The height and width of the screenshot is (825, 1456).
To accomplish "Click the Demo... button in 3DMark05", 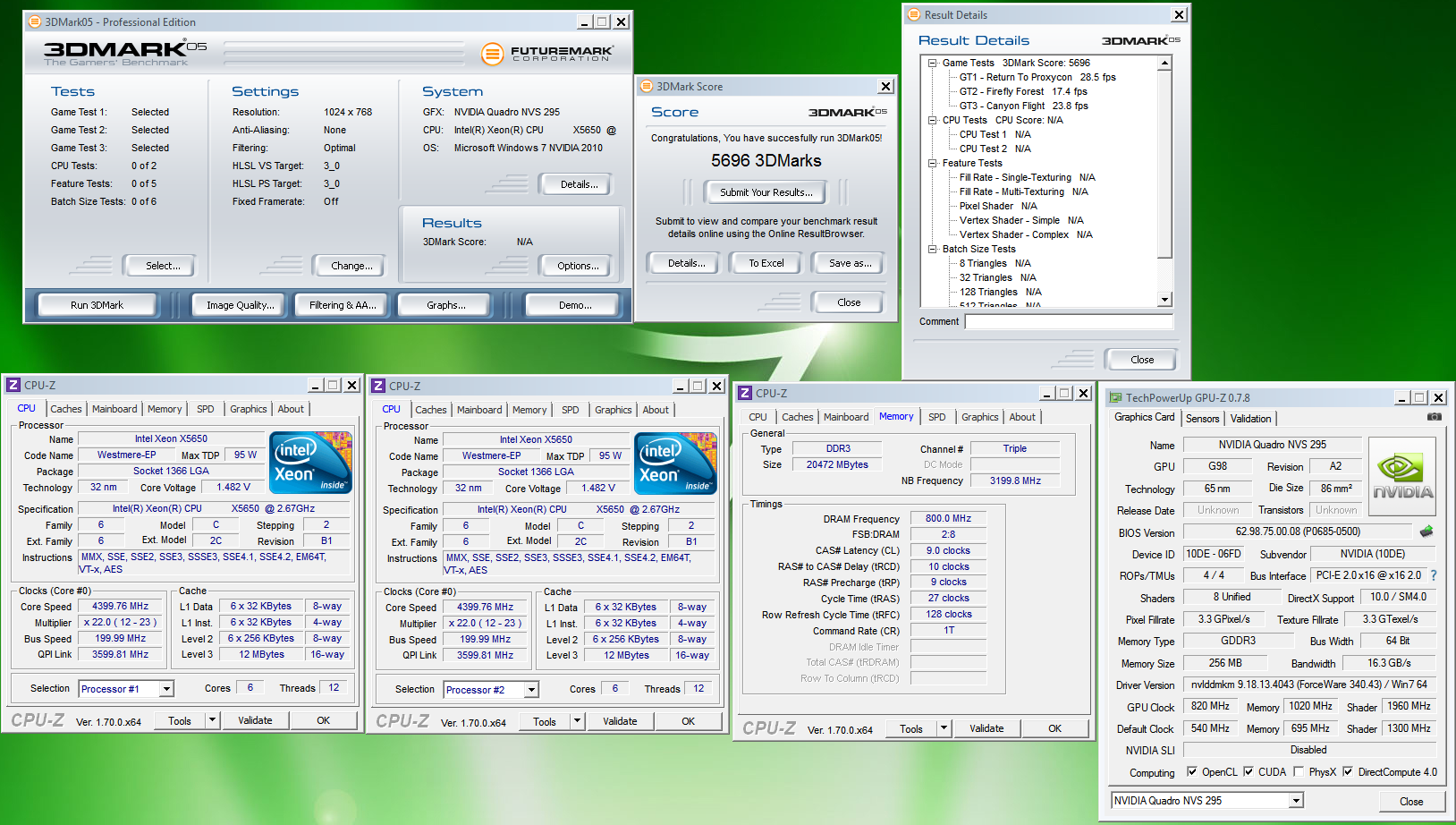I will pos(575,305).
